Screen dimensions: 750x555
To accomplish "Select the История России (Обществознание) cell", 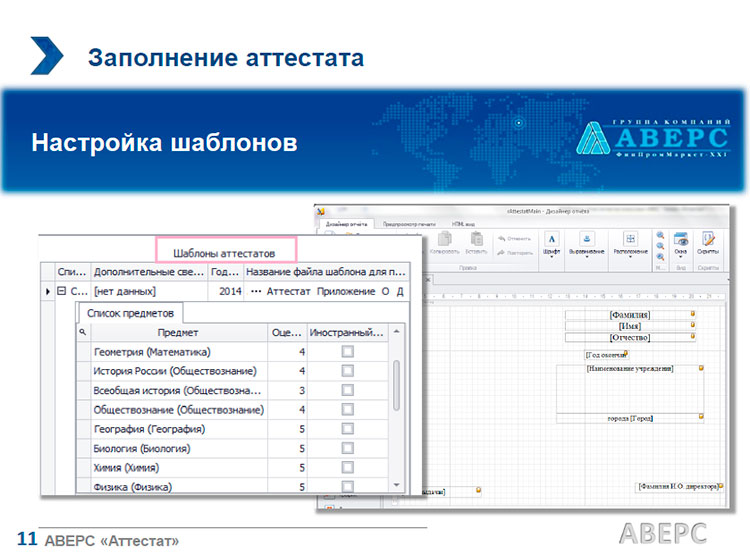I will 179,371.
